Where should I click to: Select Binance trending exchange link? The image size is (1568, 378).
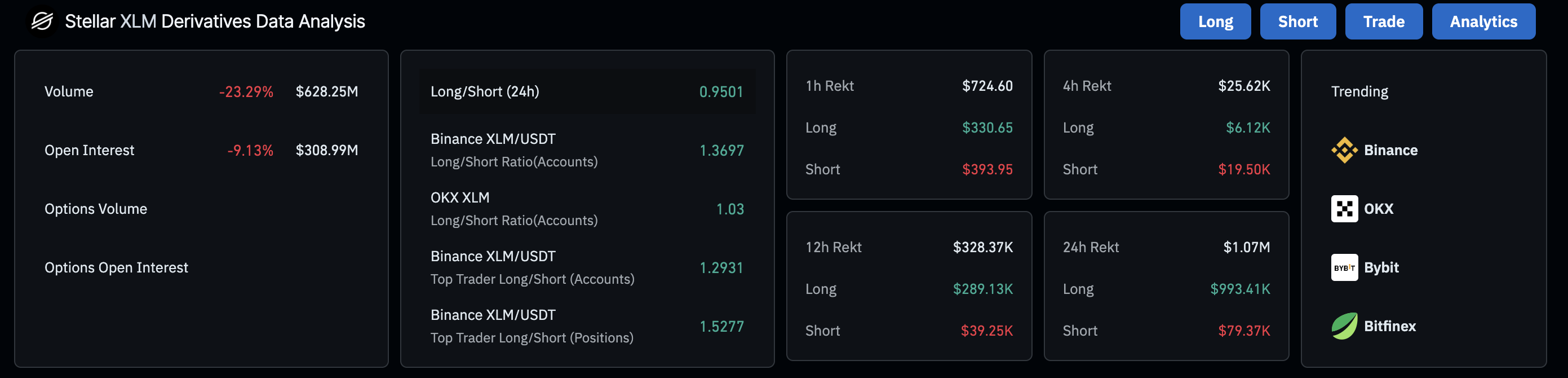point(1390,150)
